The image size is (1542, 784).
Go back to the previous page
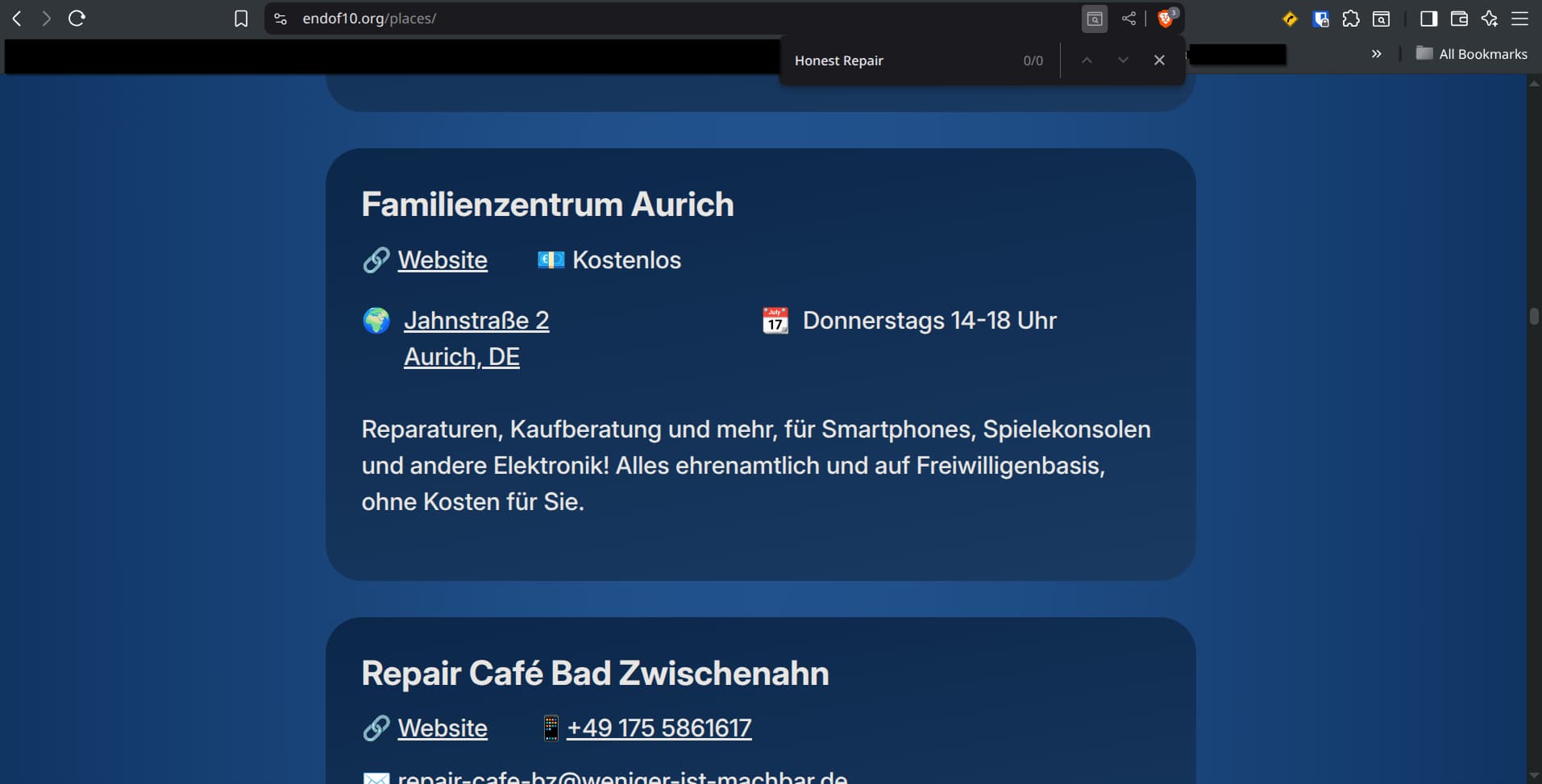[x=16, y=19]
